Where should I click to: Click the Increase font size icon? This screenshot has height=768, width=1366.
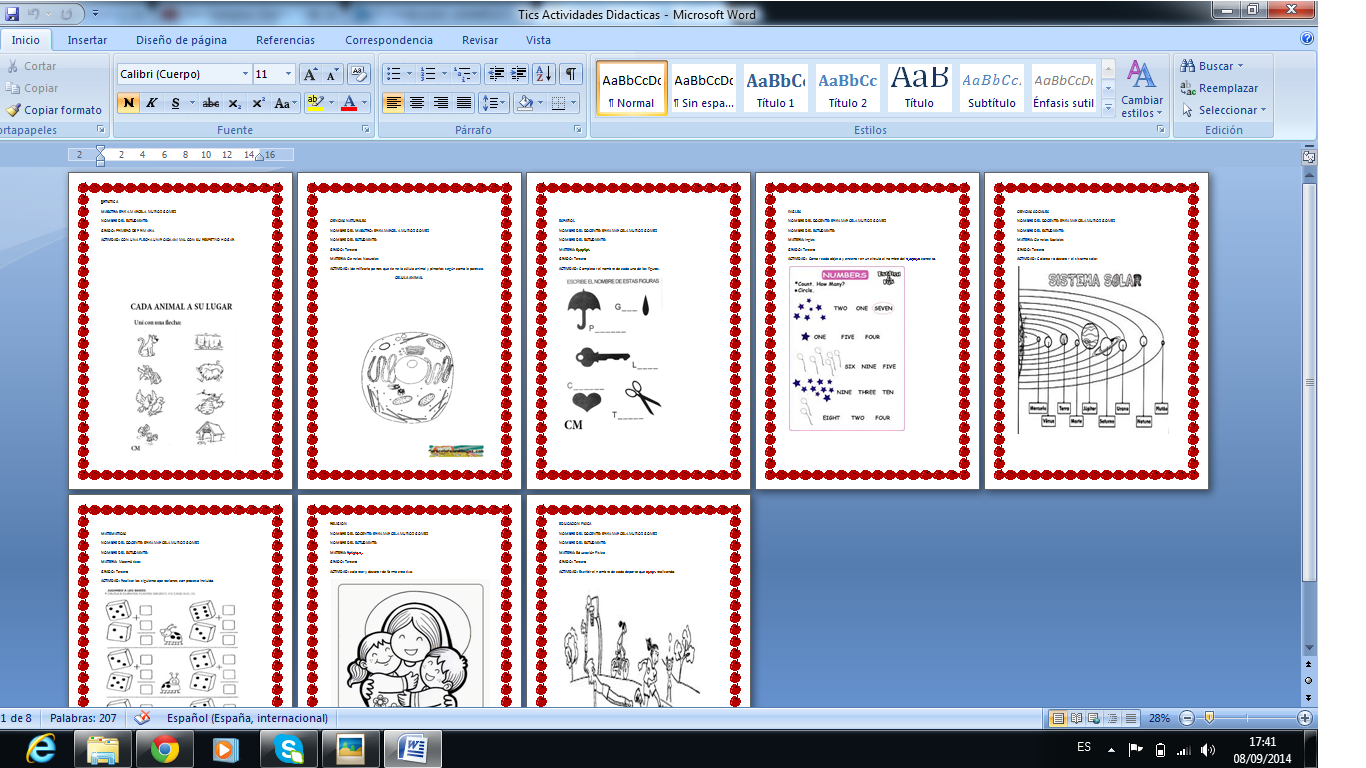tap(310, 74)
